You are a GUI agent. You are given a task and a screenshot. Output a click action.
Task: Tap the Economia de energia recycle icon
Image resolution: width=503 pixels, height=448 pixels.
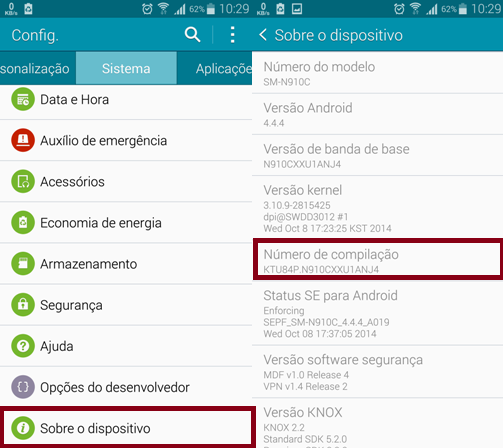[23, 222]
